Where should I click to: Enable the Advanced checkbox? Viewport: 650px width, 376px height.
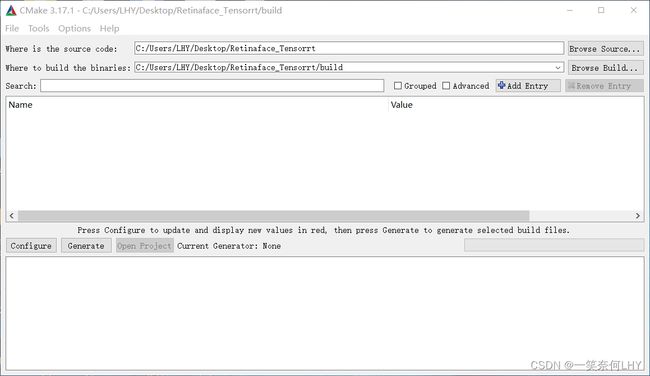tap(446, 86)
